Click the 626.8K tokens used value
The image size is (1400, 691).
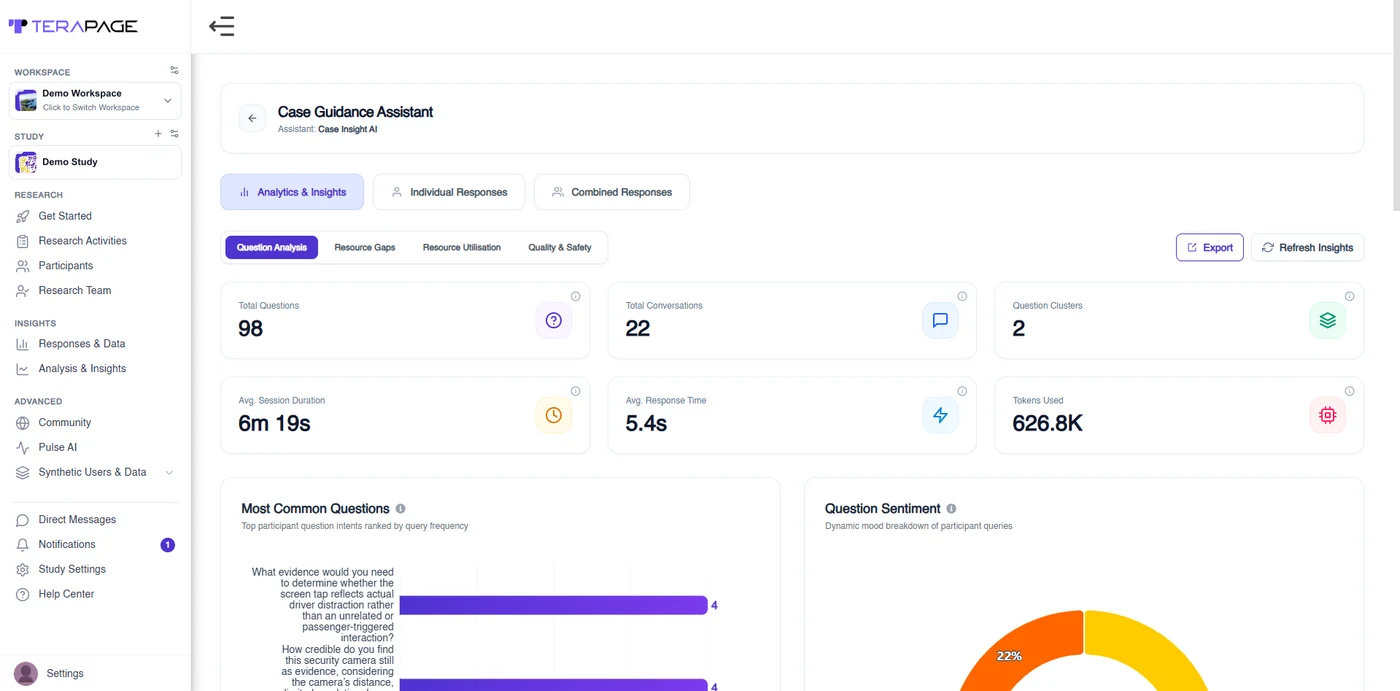[x=1047, y=424]
